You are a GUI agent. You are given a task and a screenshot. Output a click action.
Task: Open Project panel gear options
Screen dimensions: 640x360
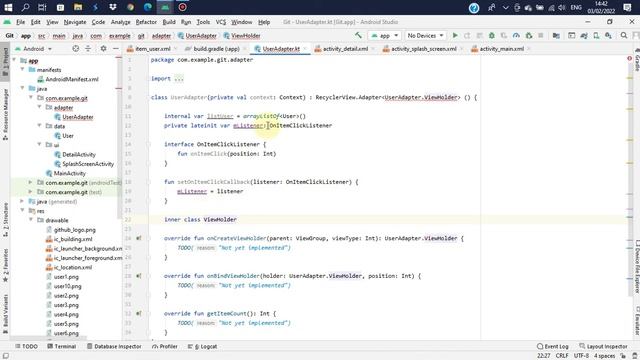(x=103, y=49)
